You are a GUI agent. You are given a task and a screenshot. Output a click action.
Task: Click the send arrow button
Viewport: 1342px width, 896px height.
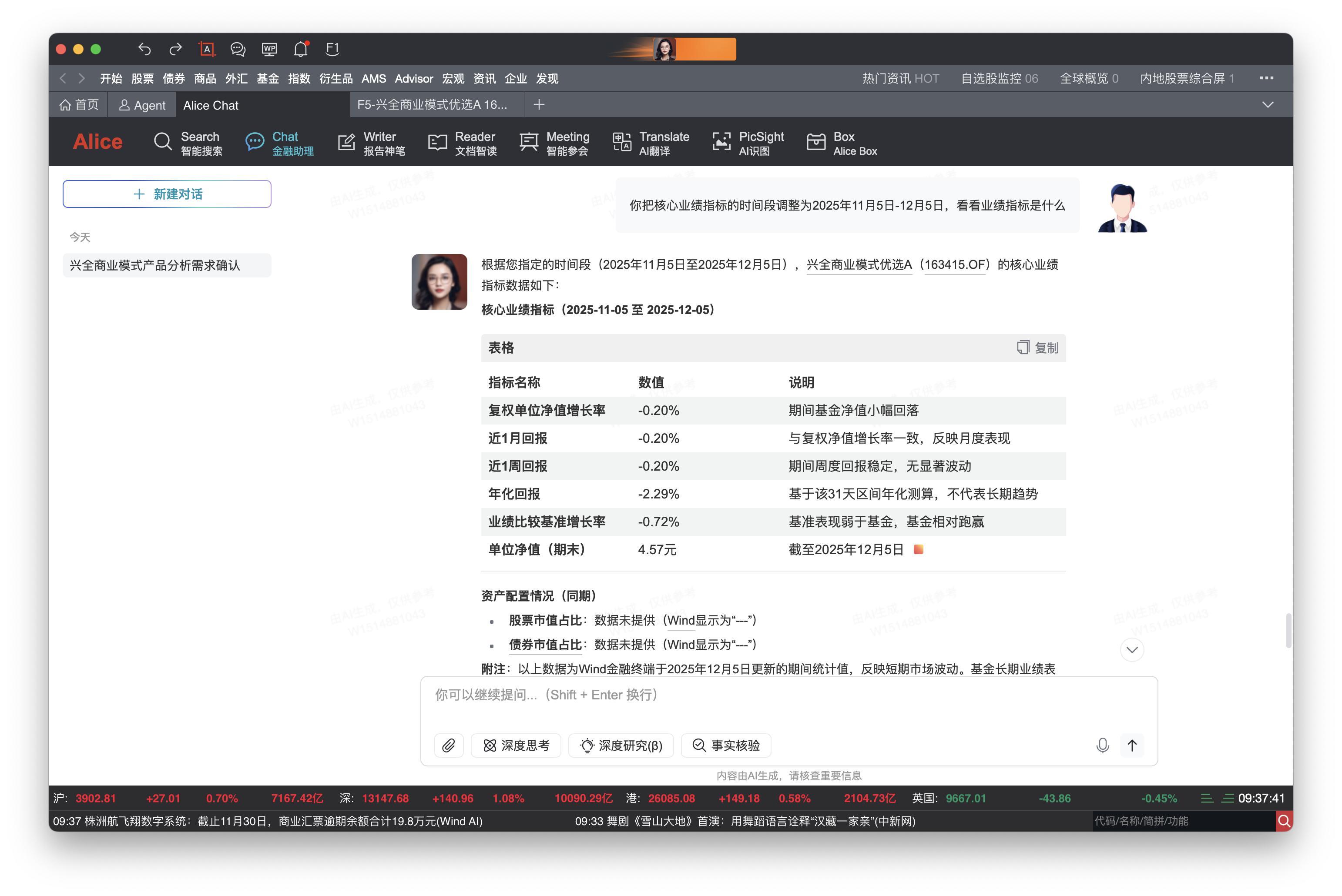click(x=1132, y=745)
